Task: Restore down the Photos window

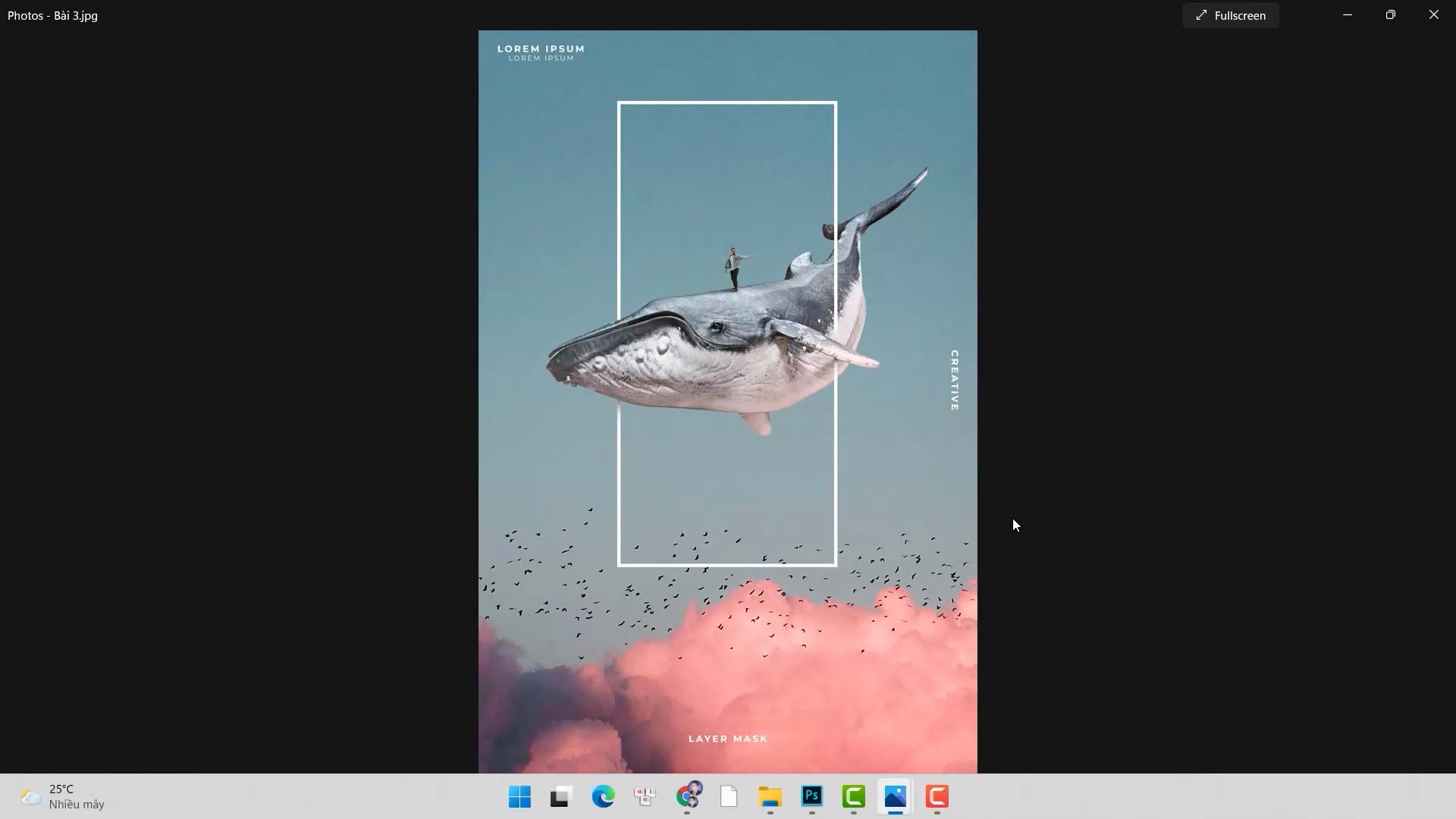Action: pyautogui.click(x=1390, y=15)
